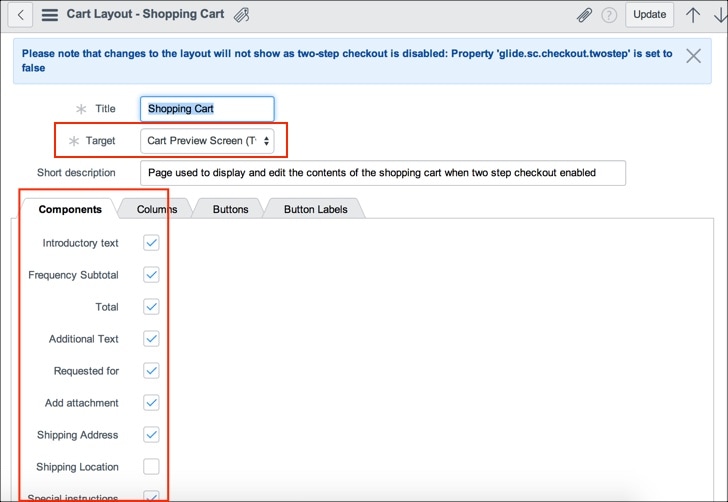The height and width of the screenshot is (502, 728).
Task: Uncheck the Frequency Subtotal checkbox
Action: click(x=151, y=274)
